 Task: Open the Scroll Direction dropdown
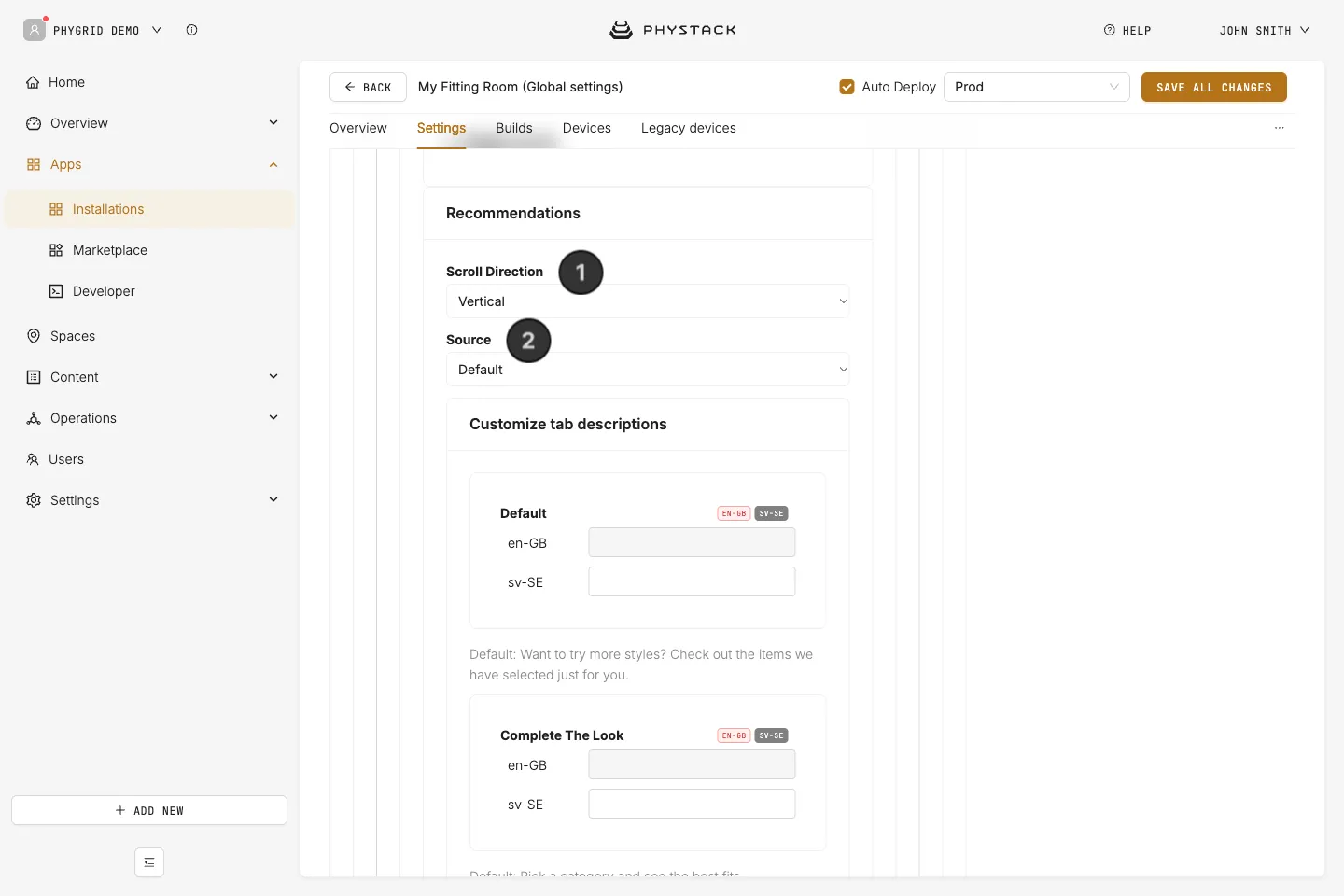click(648, 301)
